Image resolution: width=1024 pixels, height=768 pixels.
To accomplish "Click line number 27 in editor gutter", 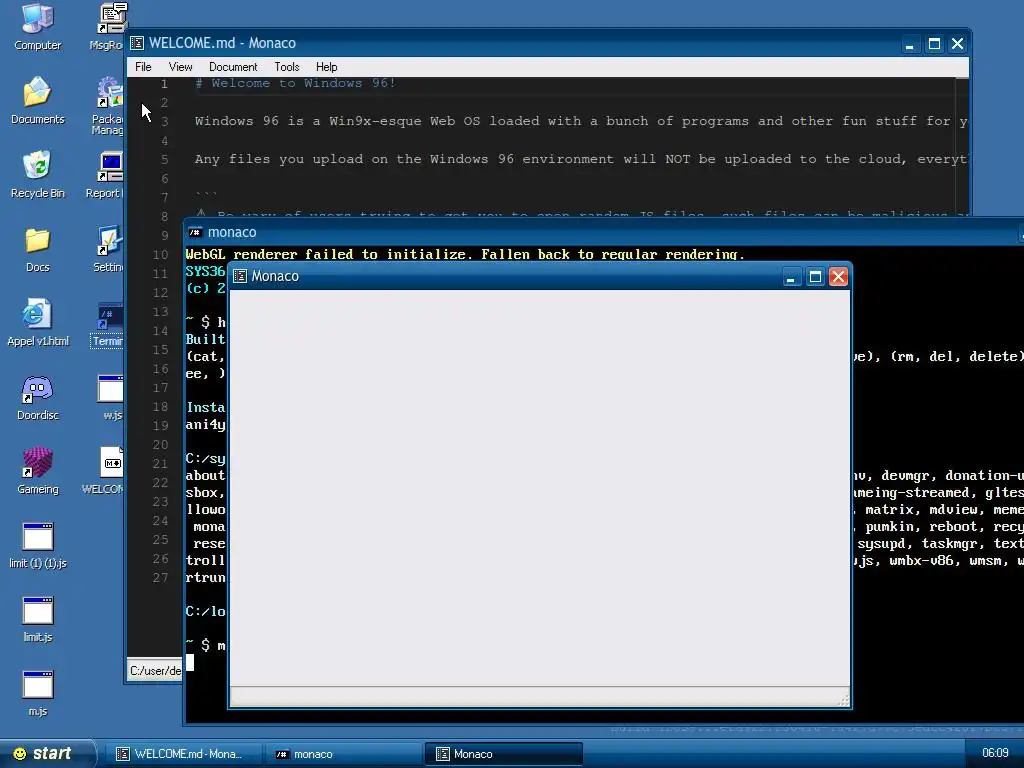I will click(161, 578).
